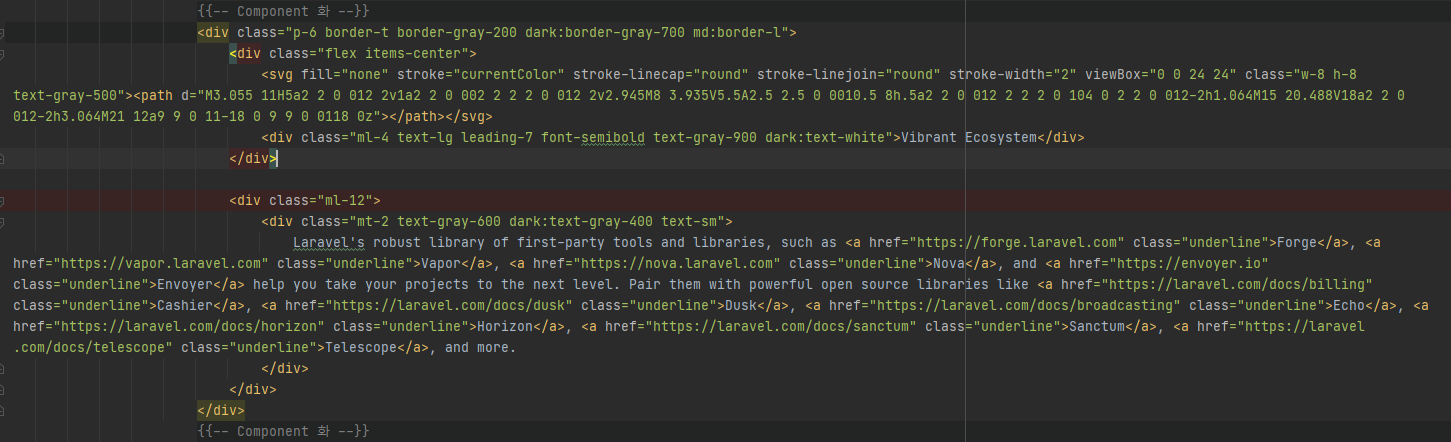Click the ".com/docs/telescope" wrapped URL text
The height and width of the screenshot is (442, 1451).
(x=89, y=347)
